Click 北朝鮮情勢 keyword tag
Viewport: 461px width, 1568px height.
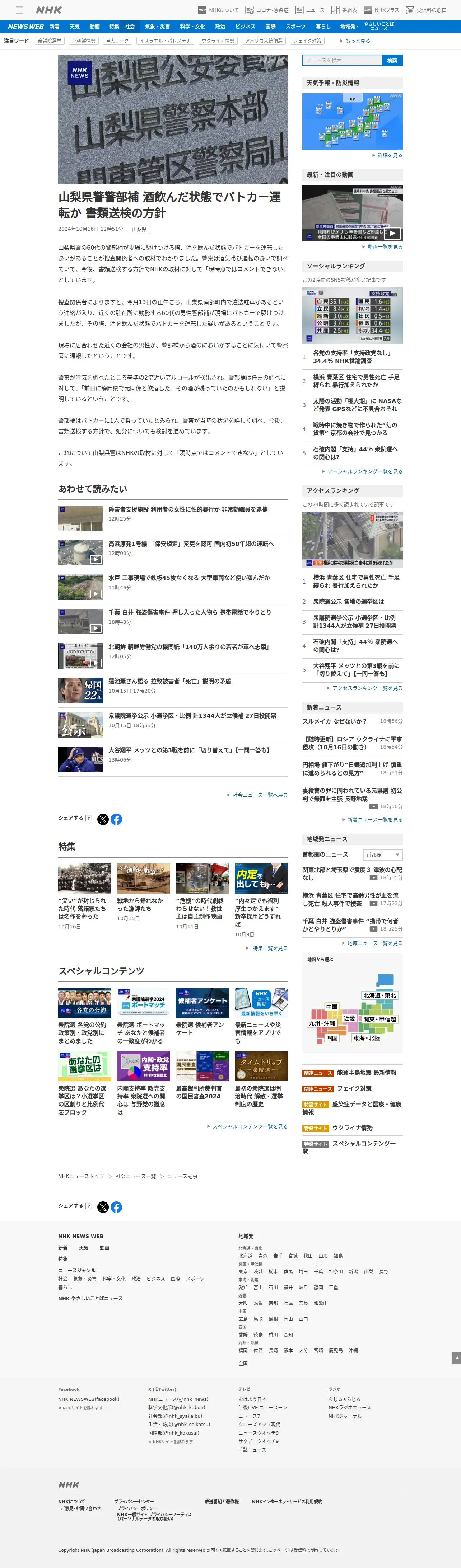pos(84,41)
